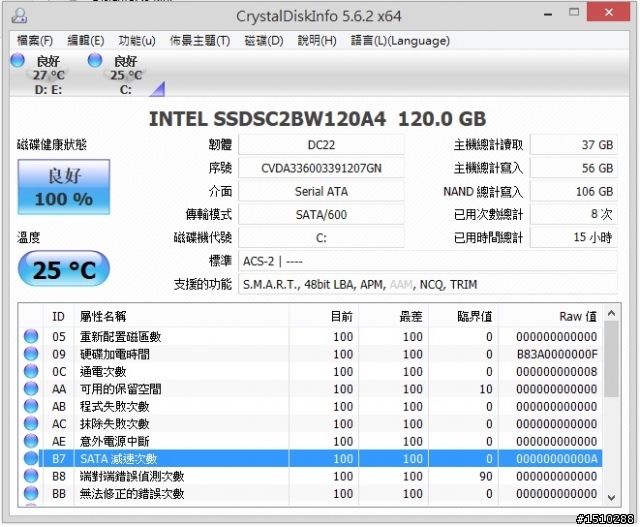Image resolution: width=640 pixels, height=527 pixels.
Task: Click the drive title INTEL SSDSC2BW120A4 120.0 GB
Action: click(x=318, y=119)
